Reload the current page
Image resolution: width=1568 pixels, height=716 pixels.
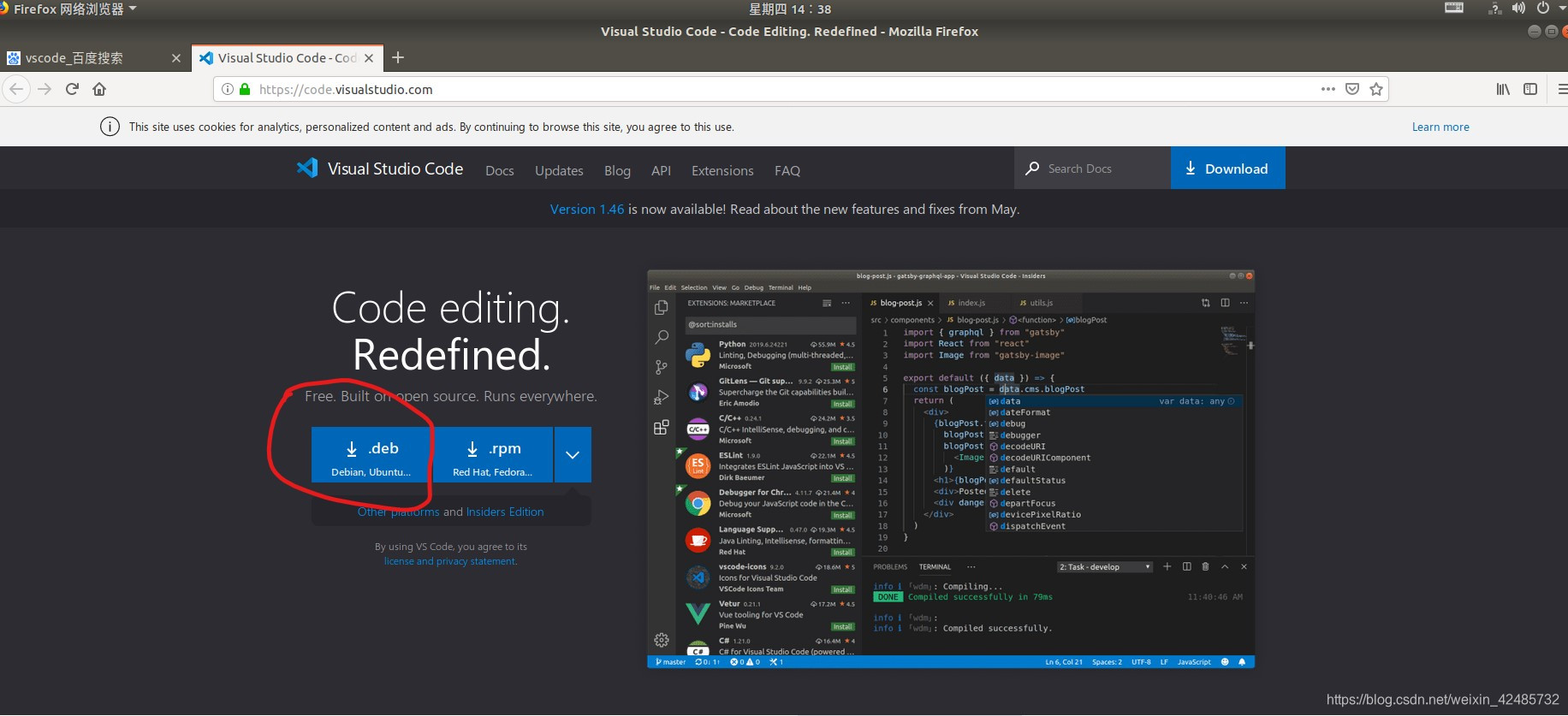coord(73,89)
